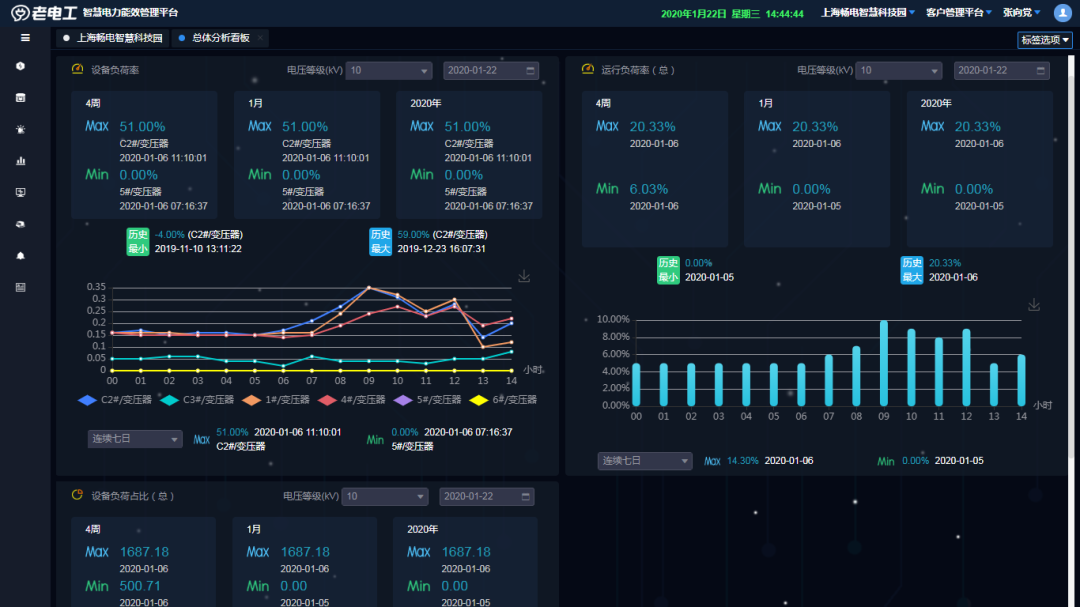Open 连续七日 dropdown under the line chart
Viewport: 1080px width, 607px height.
pyautogui.click(x=135, y=439)
